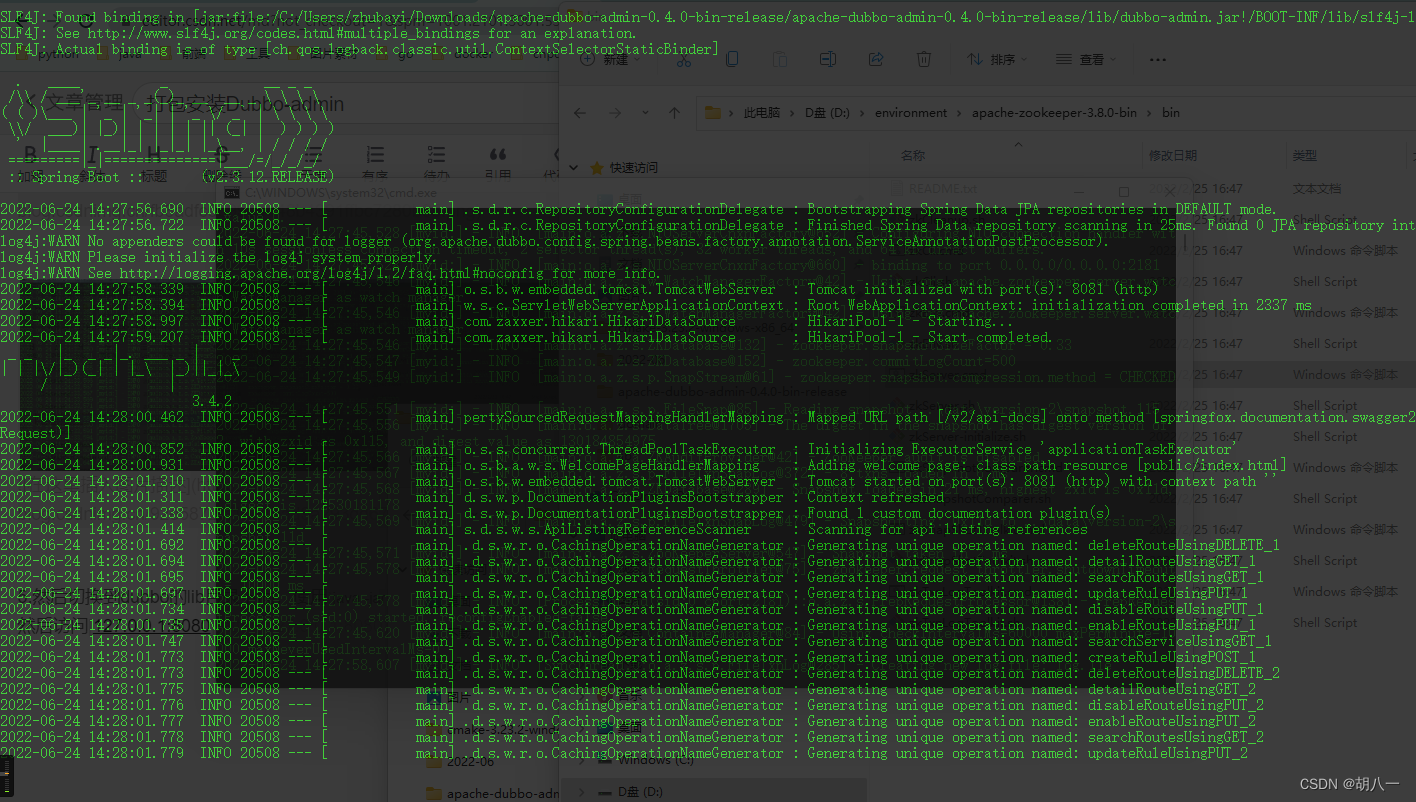Open the 新建 menu in File Explorer
The image size is (1416, 802).
(608, 60)
